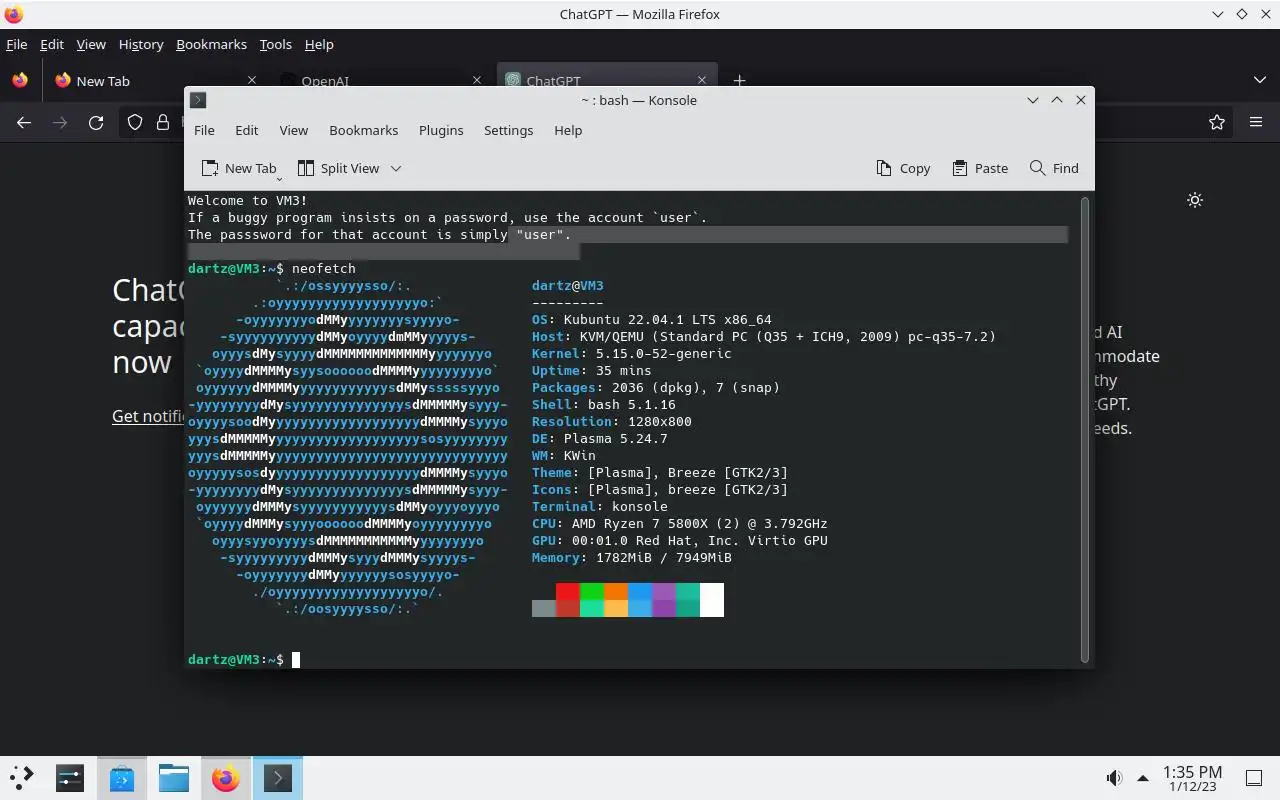Viewport: 1280px width, 800px height.
Task: Switch to the ChatGPT browser tab
Action: [x=606, y=80]
